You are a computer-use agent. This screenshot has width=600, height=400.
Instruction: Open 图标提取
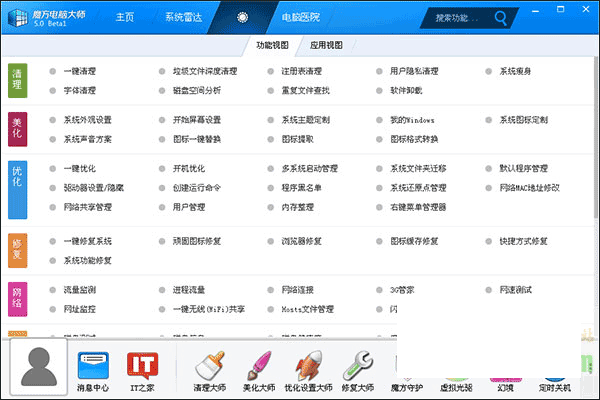(x=297, y=139)
